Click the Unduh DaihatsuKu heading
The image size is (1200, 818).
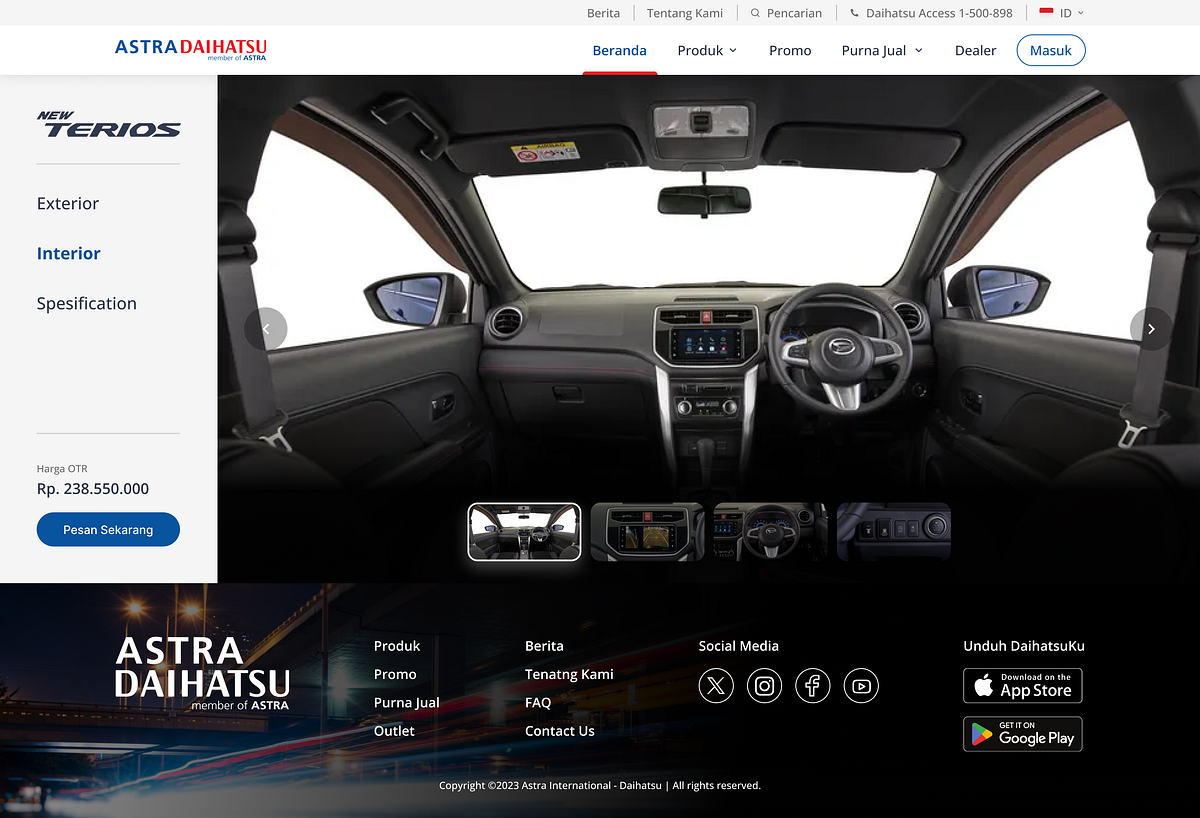click(x=1024, y=646)
